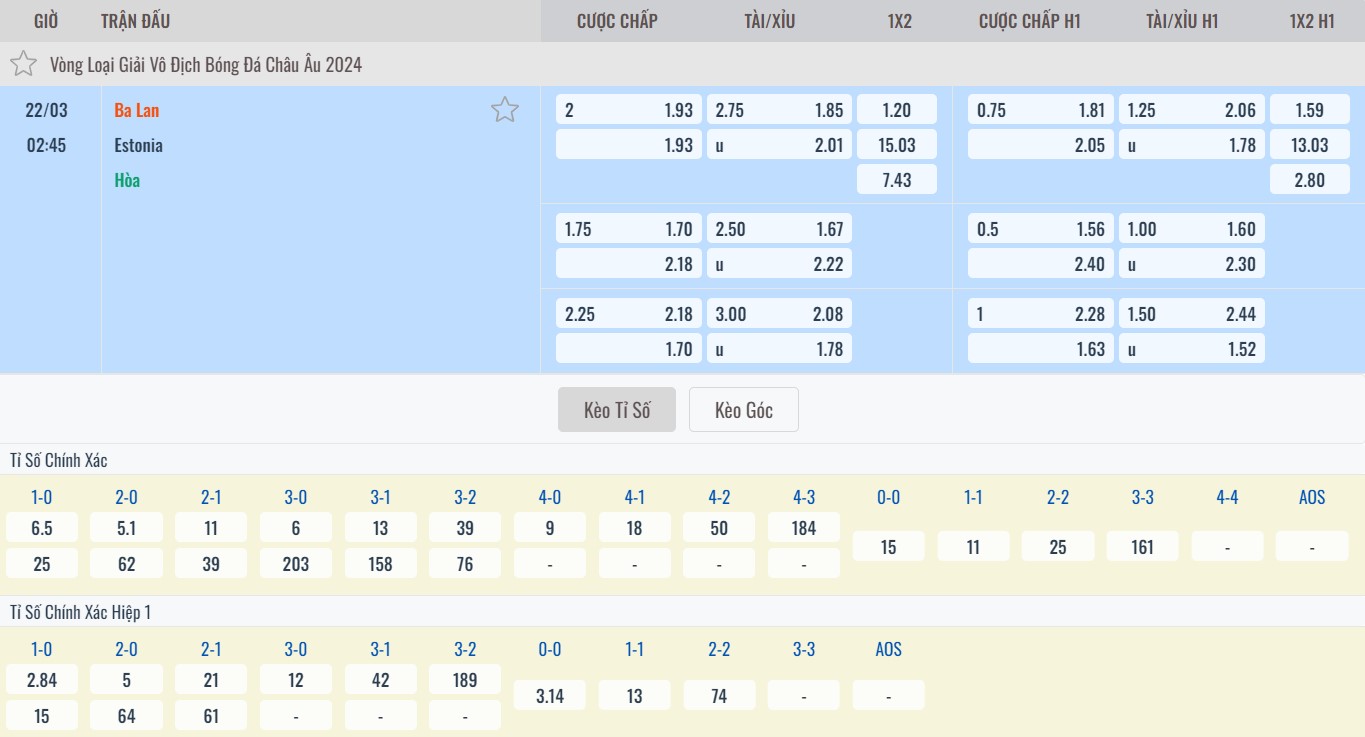Image resolution: width=1365 pixels, height=737 pixels.
Task: Click the Cược Chấp column header
Action: [x=617, y=21]
